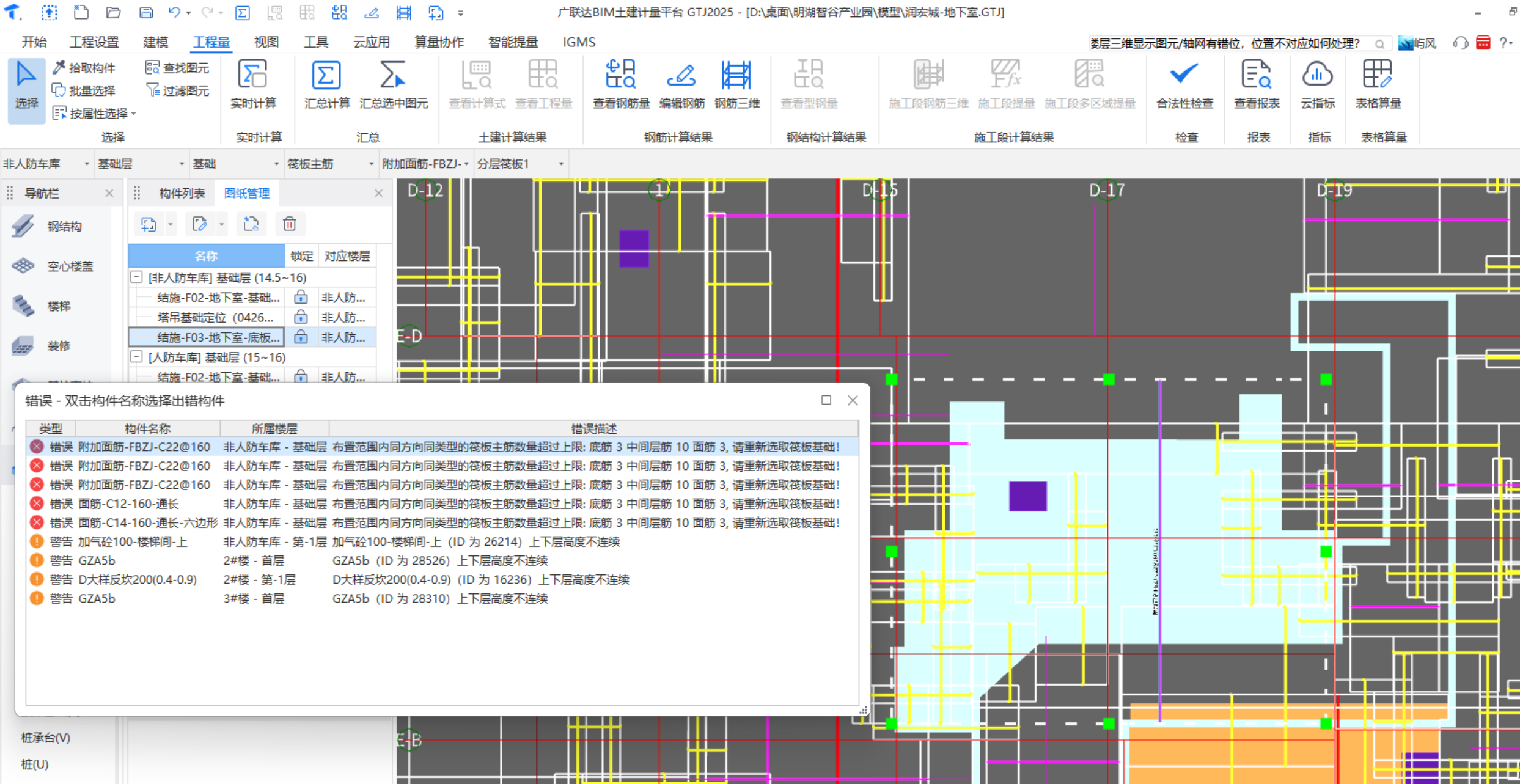This screenshot has height=784, width=1520.
Task: Open the 视图 ribbon tab
Action: pyautogui.click(x=266, y=42)
